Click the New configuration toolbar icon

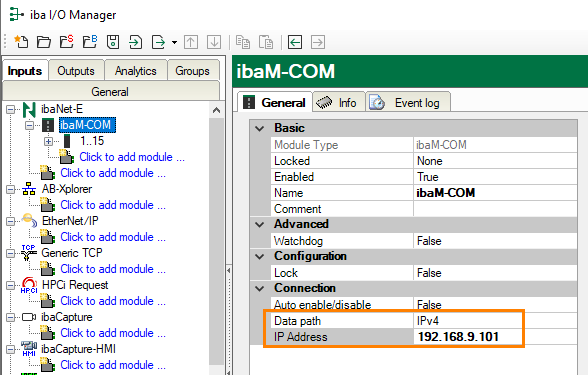click(21, 42)
